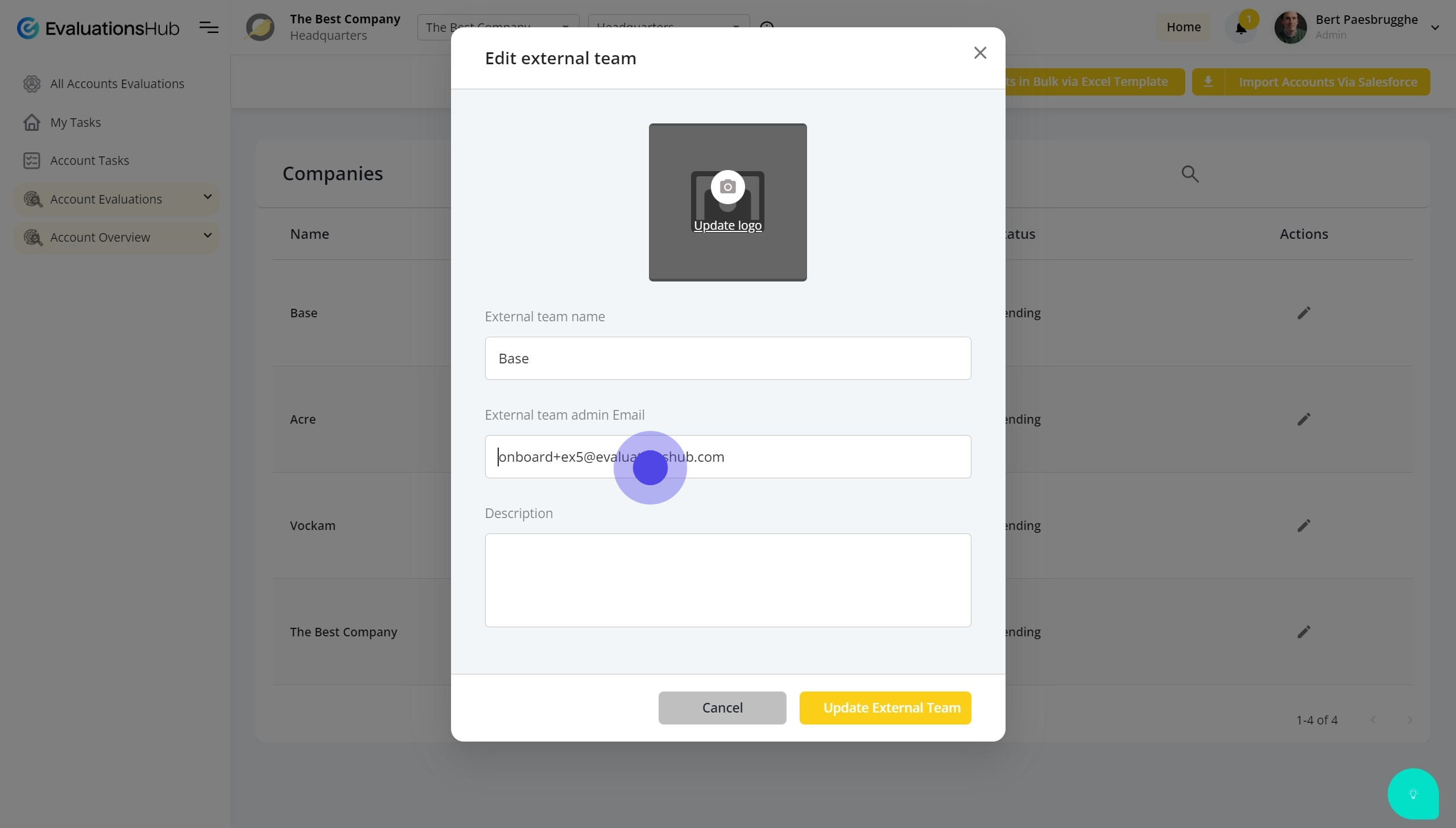Click the teal lightbulb help button
The width and height of the screenshot is (1456, 828).
(x=1413, y=794)
